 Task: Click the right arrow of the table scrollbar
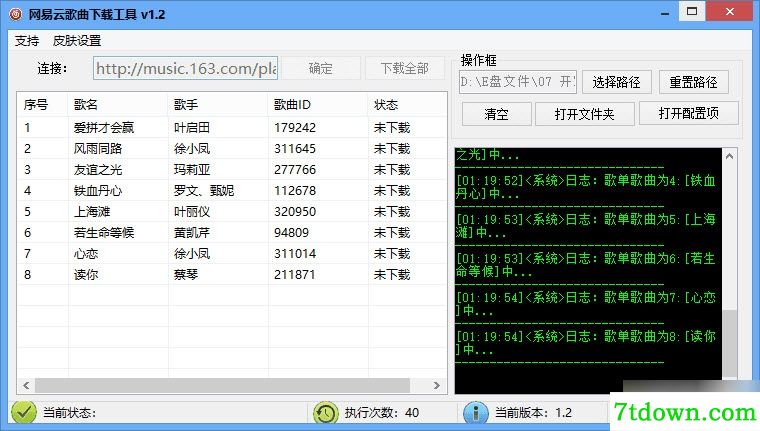(437, 385)
